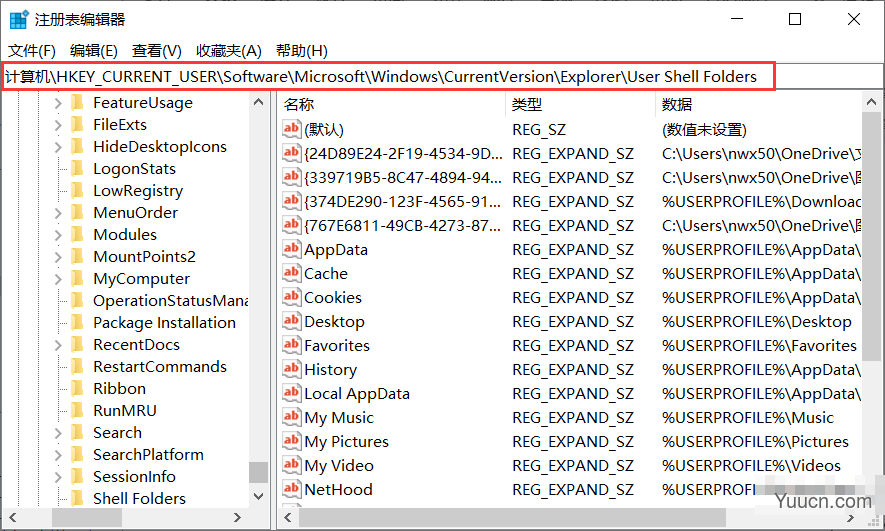
Task: Click the tree pane horizontal scroll right arrow
Action: [x=237, y=517]
